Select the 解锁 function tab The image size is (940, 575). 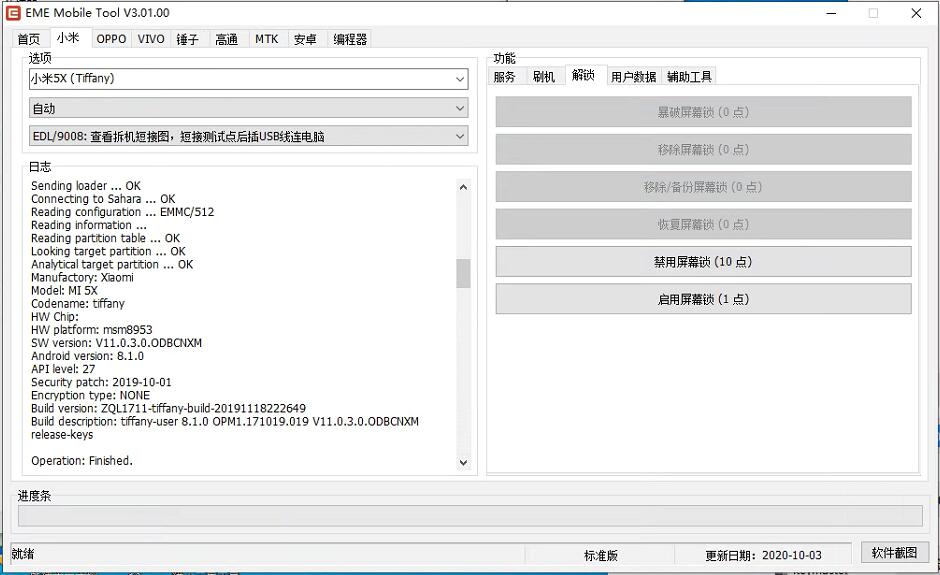pyautogui.click(x=583, y=75)
